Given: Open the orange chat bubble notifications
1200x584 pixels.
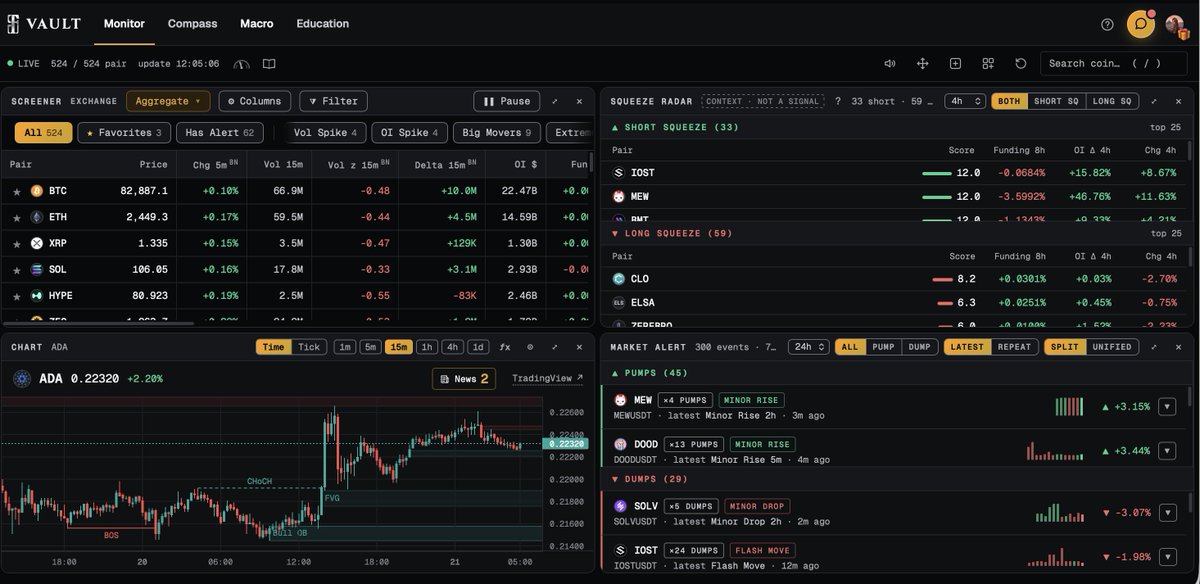Looking at the screenshot, I should point(1140,24).
